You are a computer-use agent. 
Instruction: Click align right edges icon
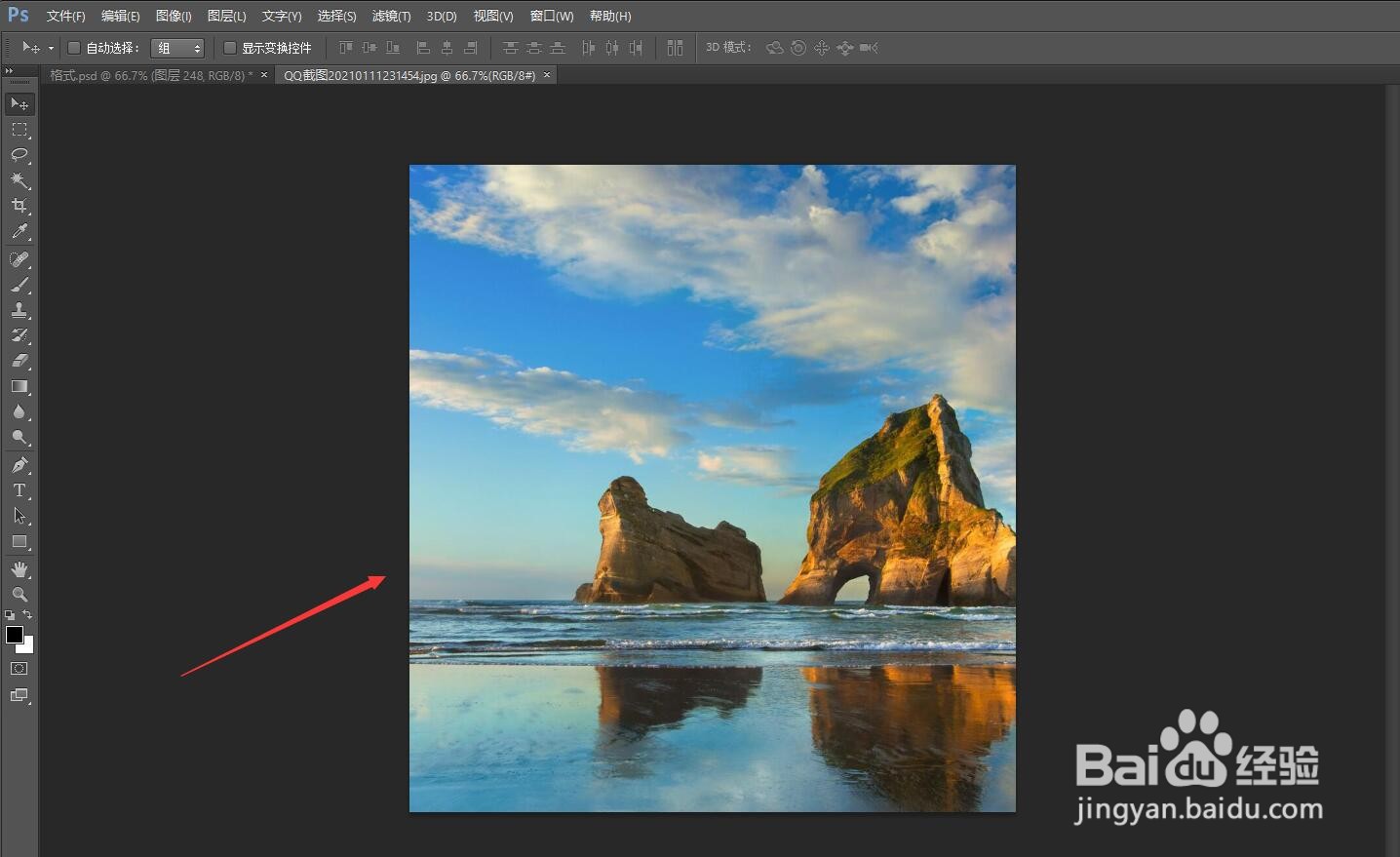pyautogui.click(x=470, y=48)
